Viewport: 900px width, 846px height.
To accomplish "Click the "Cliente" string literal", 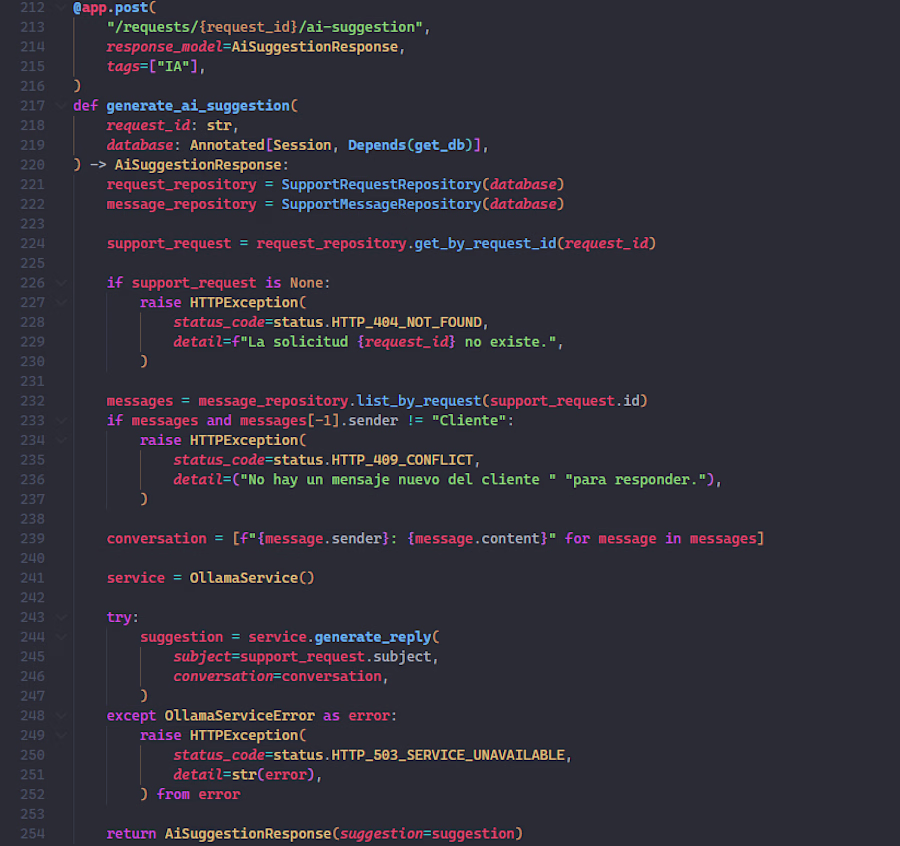I will tap(469, 421).
